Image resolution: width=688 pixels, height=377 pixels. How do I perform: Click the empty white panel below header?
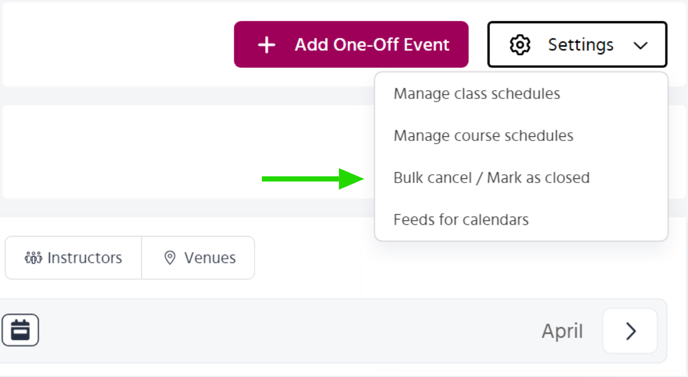[x=189, y=151]
